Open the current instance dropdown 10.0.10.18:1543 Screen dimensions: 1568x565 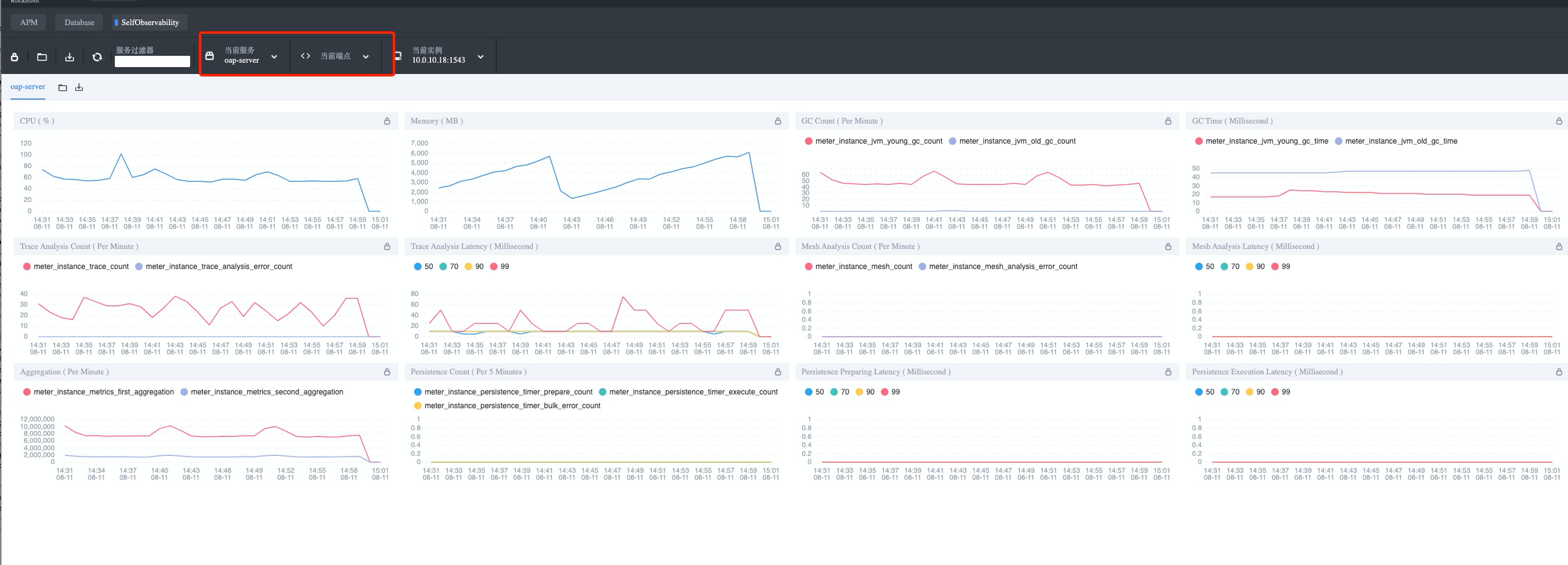[x=442, y=56]
